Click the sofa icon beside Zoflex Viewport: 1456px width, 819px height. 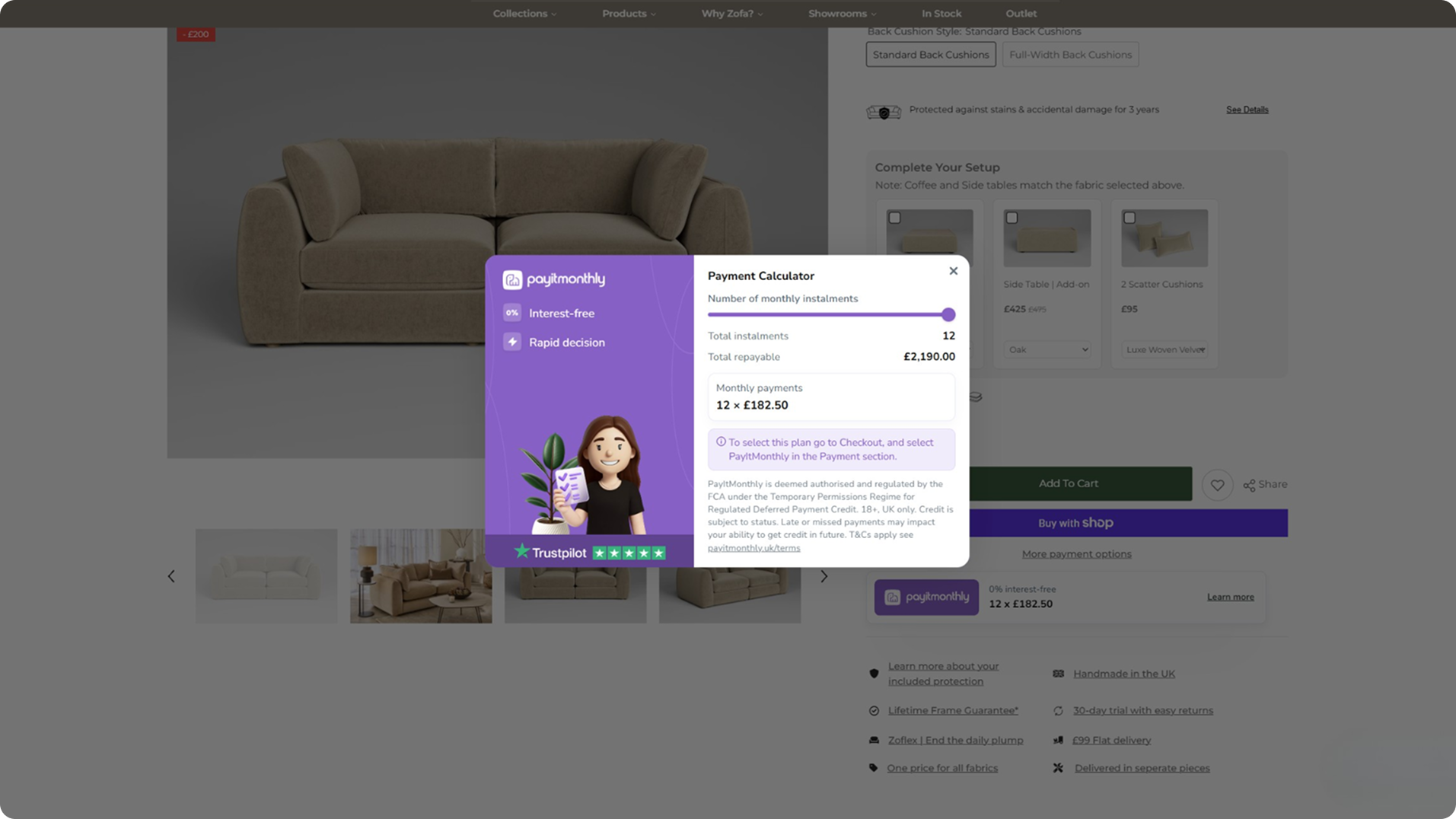tap(874, 741)
